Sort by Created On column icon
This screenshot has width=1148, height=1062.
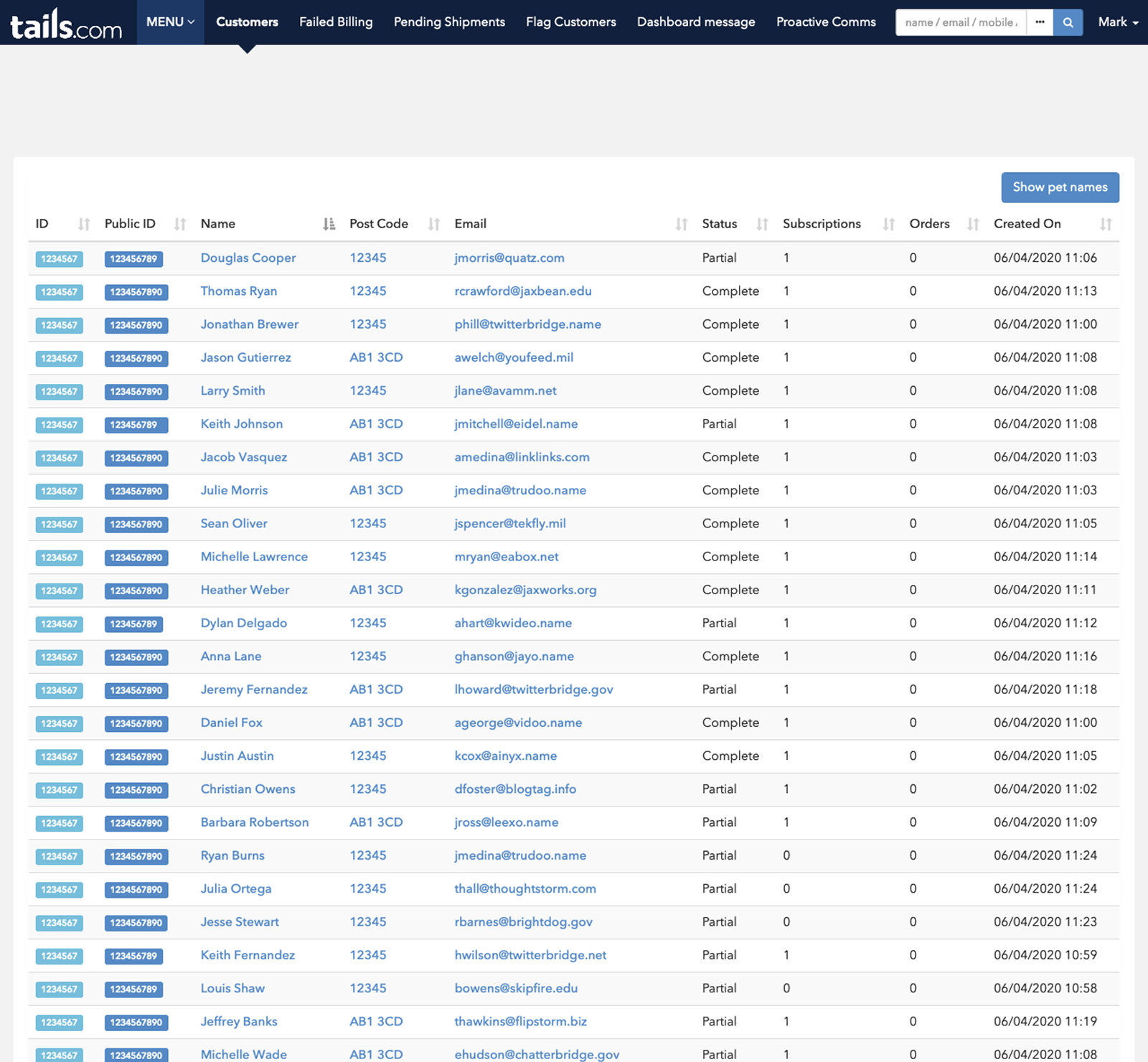coord(1106,225)
